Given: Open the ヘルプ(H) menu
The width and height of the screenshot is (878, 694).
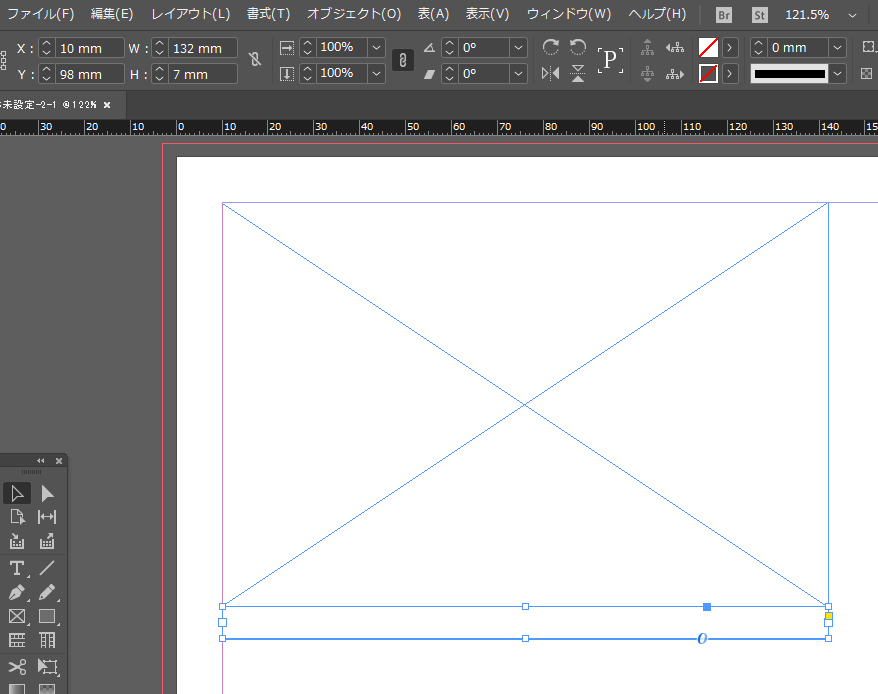Looking at the screenshot, I should click(x=657, y=14).
